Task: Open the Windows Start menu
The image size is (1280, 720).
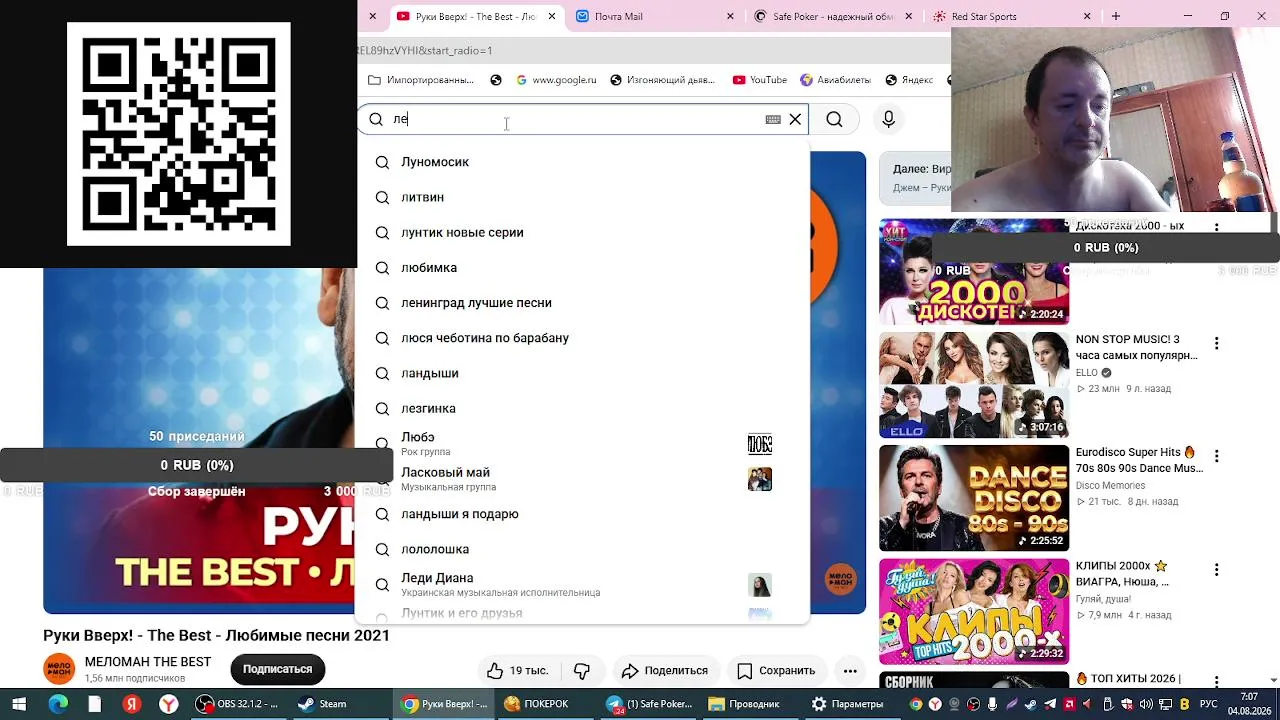Action: (19, 704)
